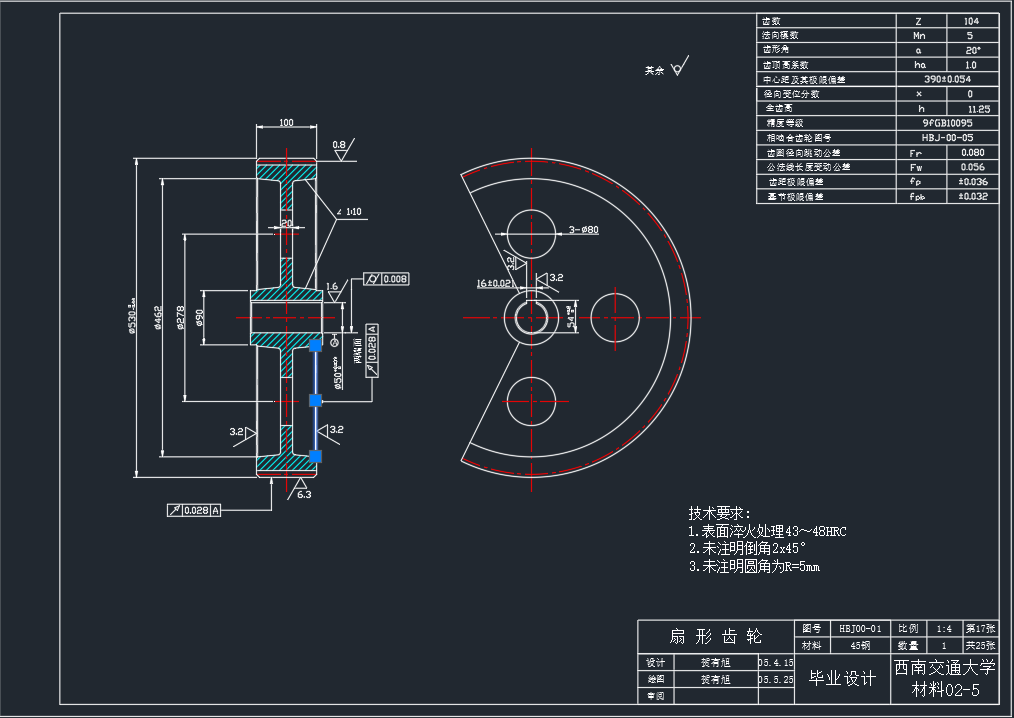Screen dimensions: 1014x718
Task: Click the ø462 diameter dimension text
Action: point(158,318)
